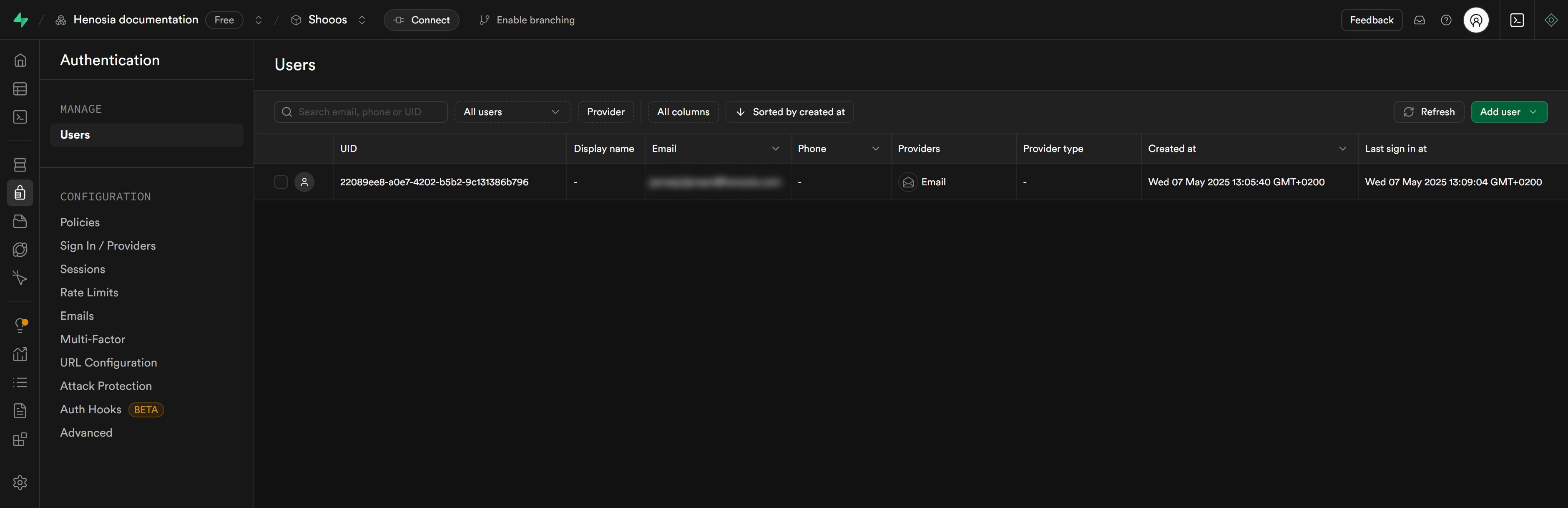
Task: Open organization switcher chevrons beside Free badge
Action: [259, 20]
